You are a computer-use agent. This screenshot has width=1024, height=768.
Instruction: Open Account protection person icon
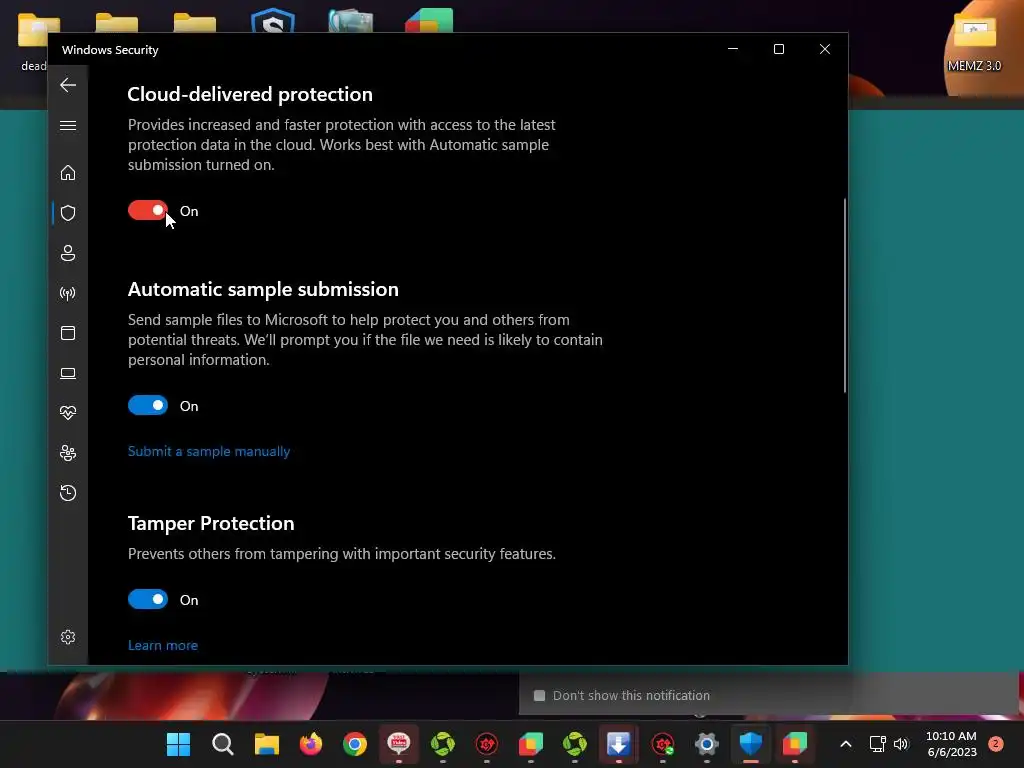pos(68,253)
